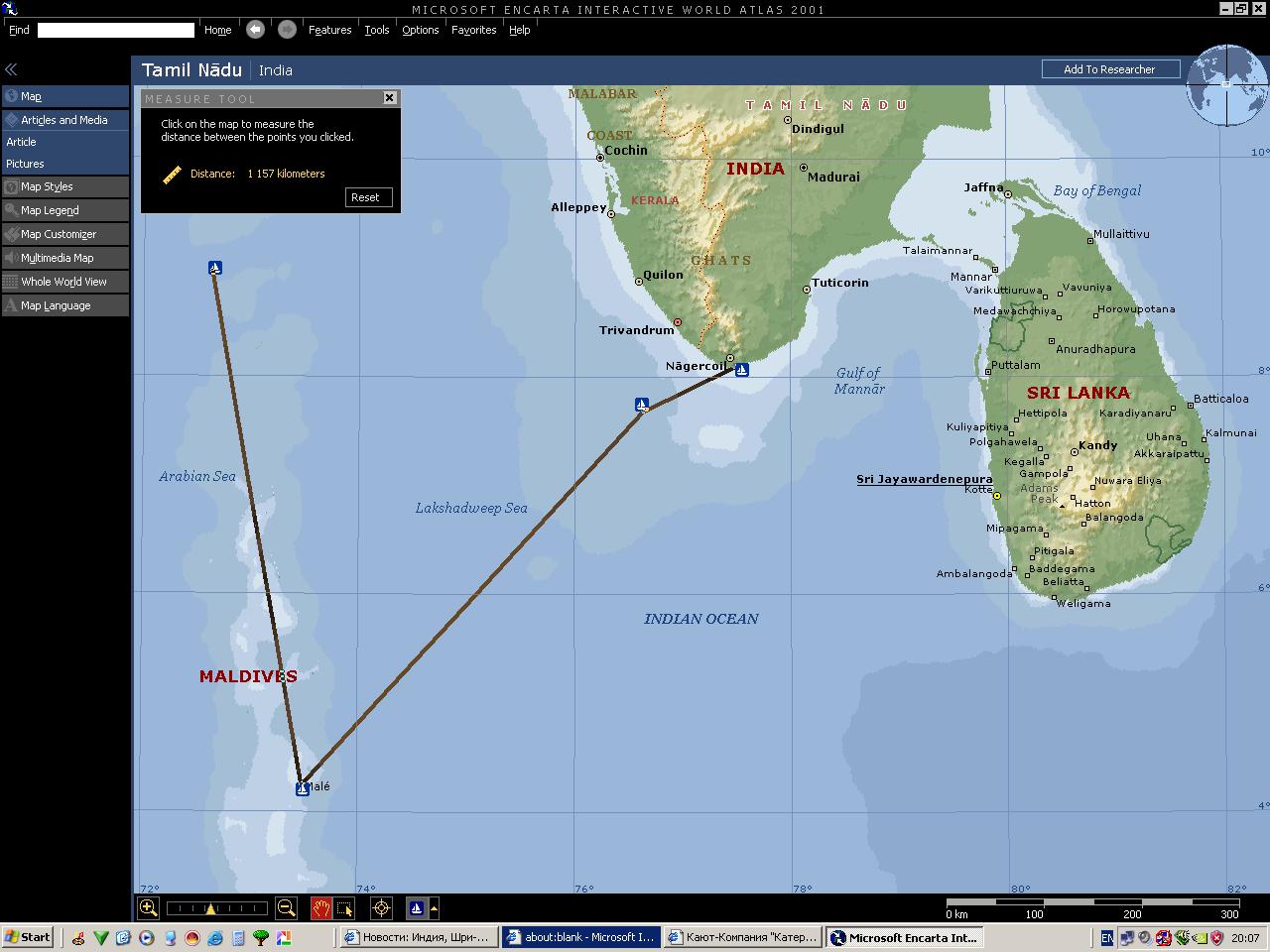Open the Features menu

click(329, 30)
